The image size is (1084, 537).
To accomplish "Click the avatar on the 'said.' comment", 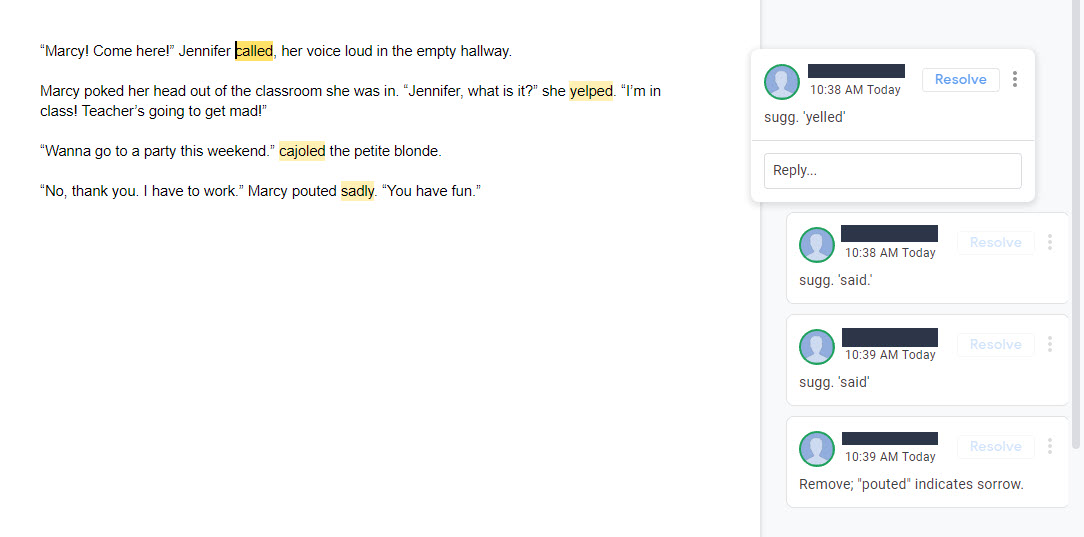I will point(816,245).
